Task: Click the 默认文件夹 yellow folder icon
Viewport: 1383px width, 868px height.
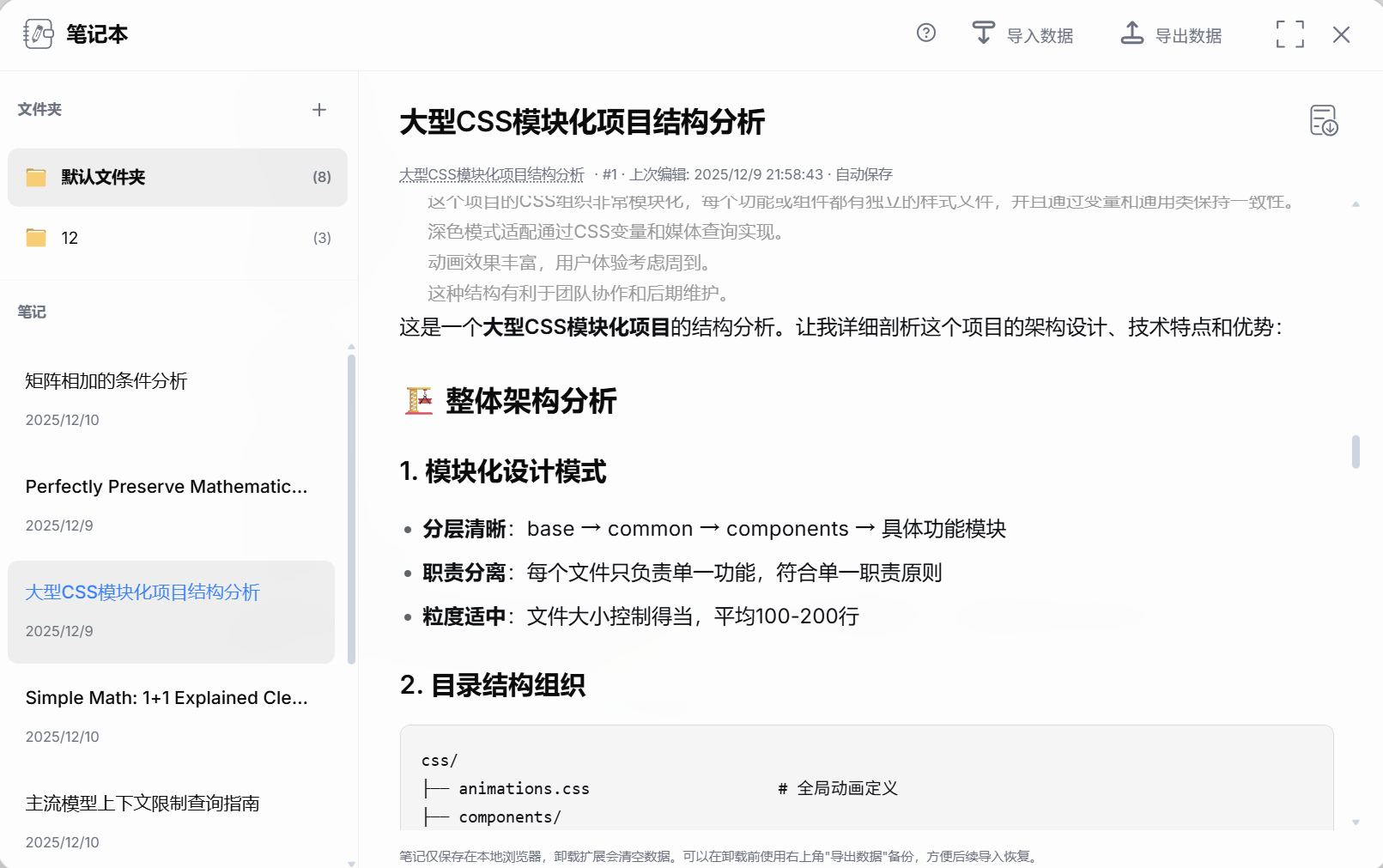Action: click(34, 178)
